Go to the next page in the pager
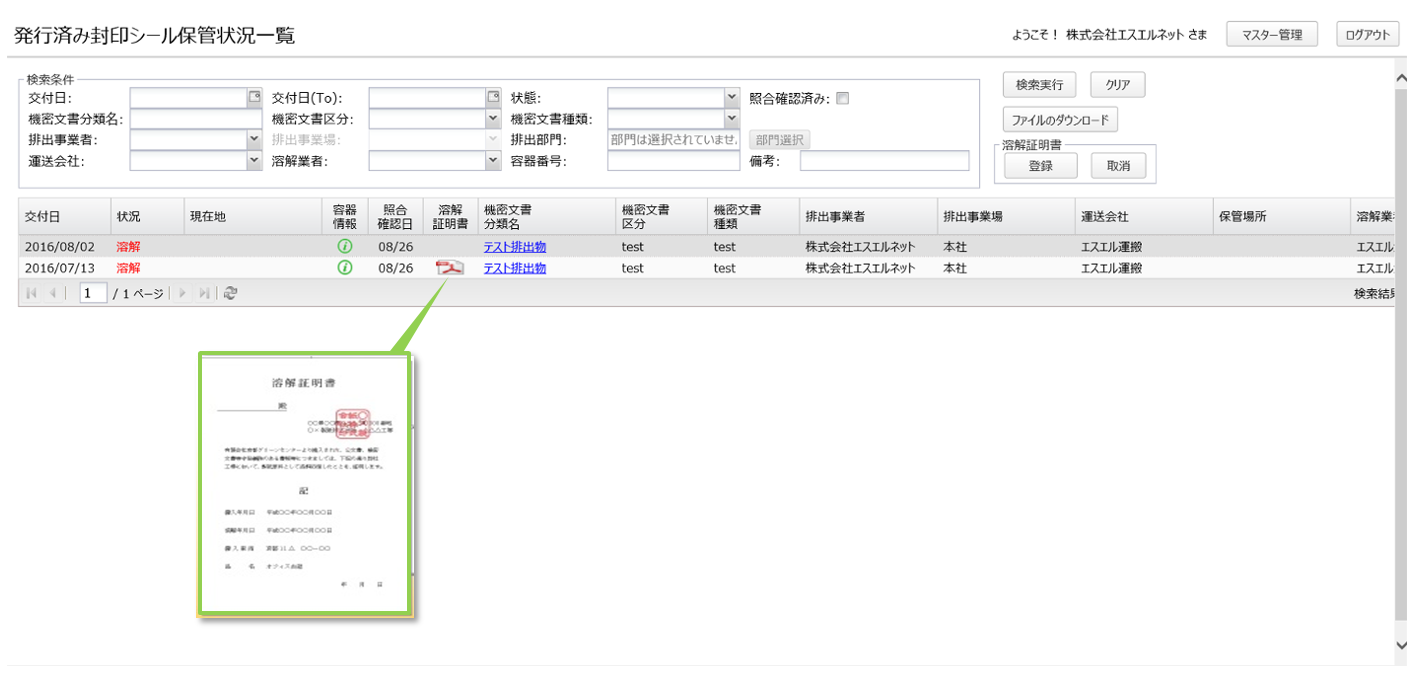The height and width of the screenshot is (691, 1420). pyautogui.click(x=182, y=293)
